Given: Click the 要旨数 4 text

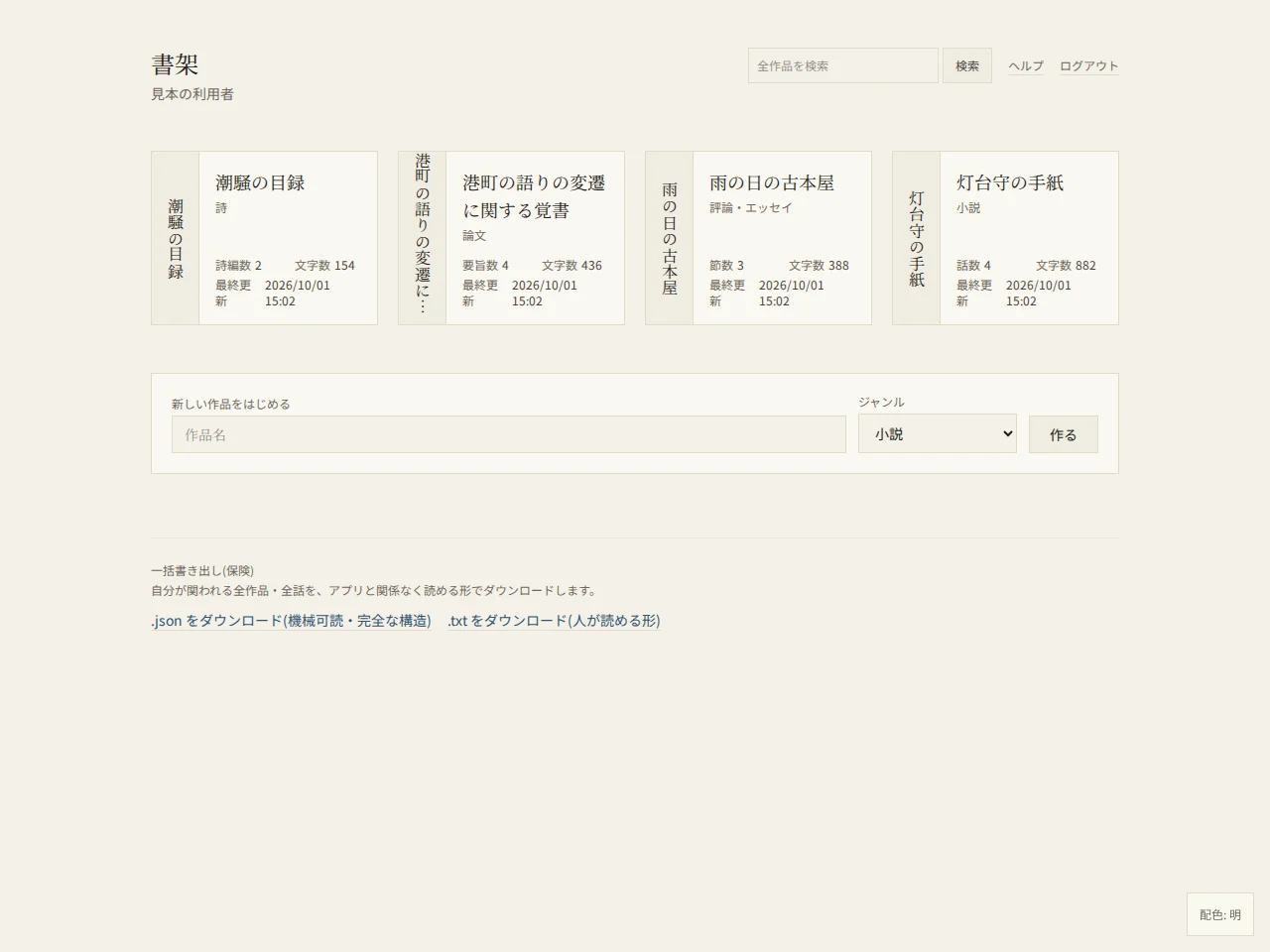Looking at the screenshot, I should 485,266.
